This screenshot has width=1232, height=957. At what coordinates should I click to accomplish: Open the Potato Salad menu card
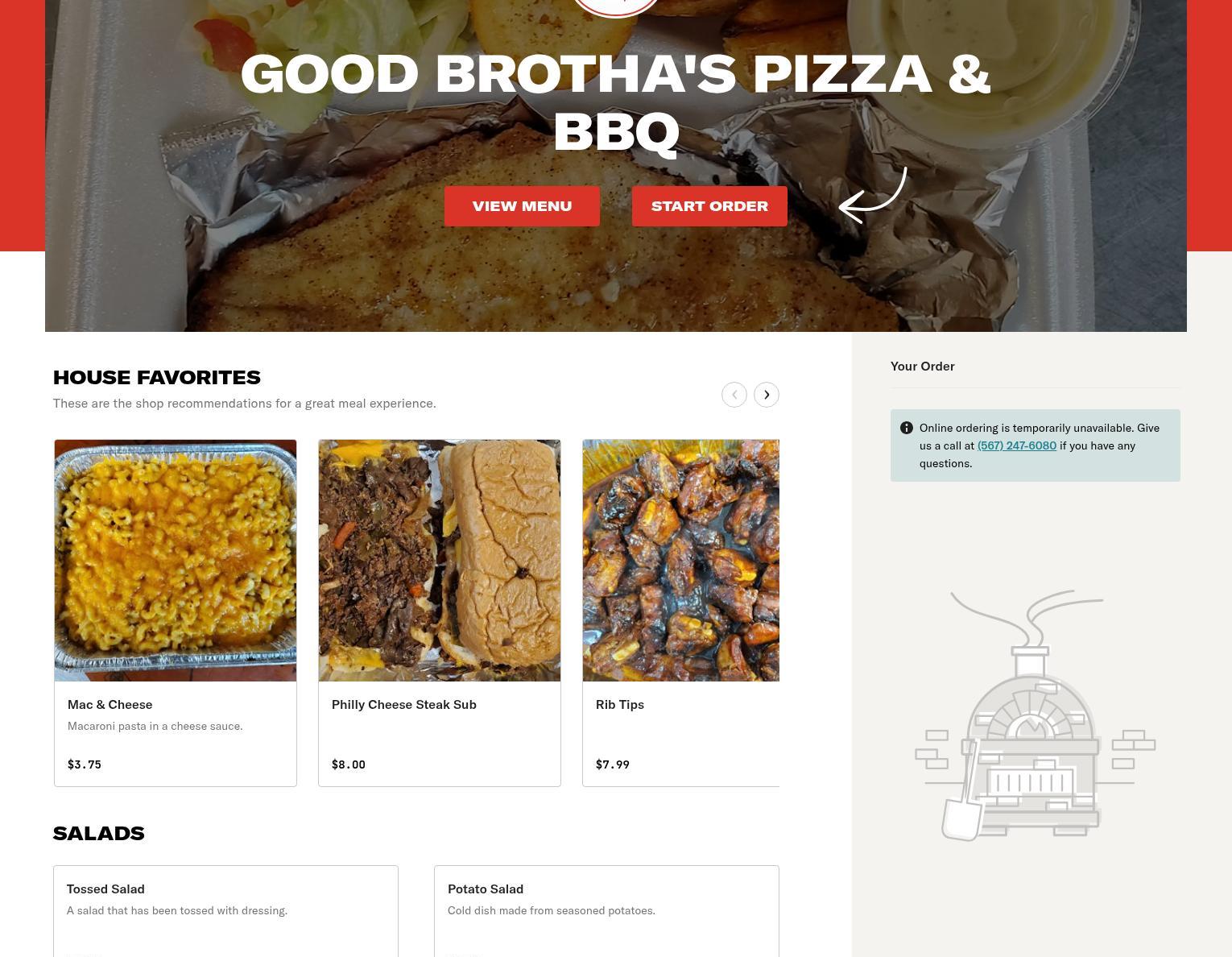(x=606, y=911)
